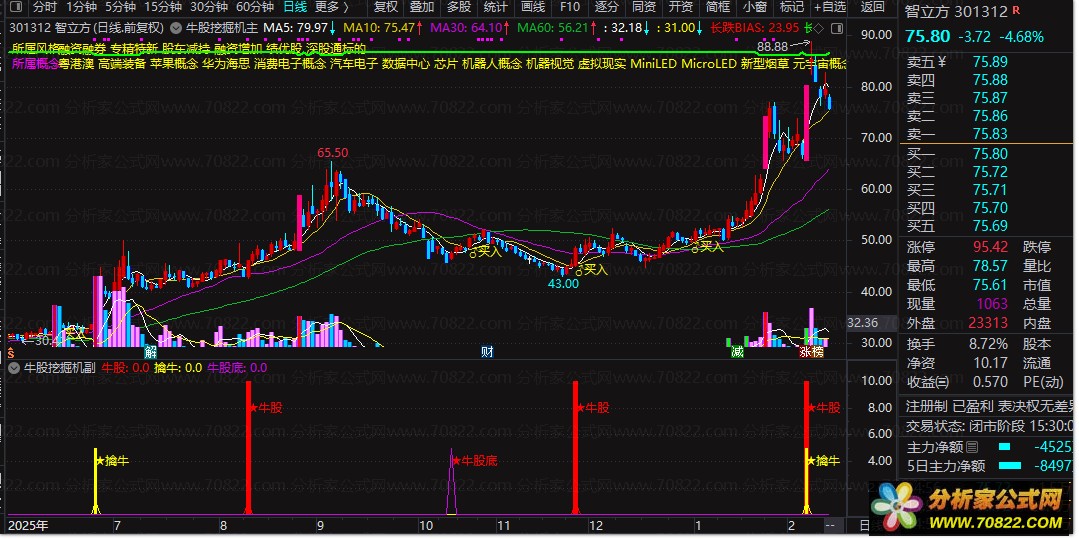Click the 牛股底: 0.0 indicator readout
Image resolution: width=1079 pixels, height=539 pixels.
(237, 368)
